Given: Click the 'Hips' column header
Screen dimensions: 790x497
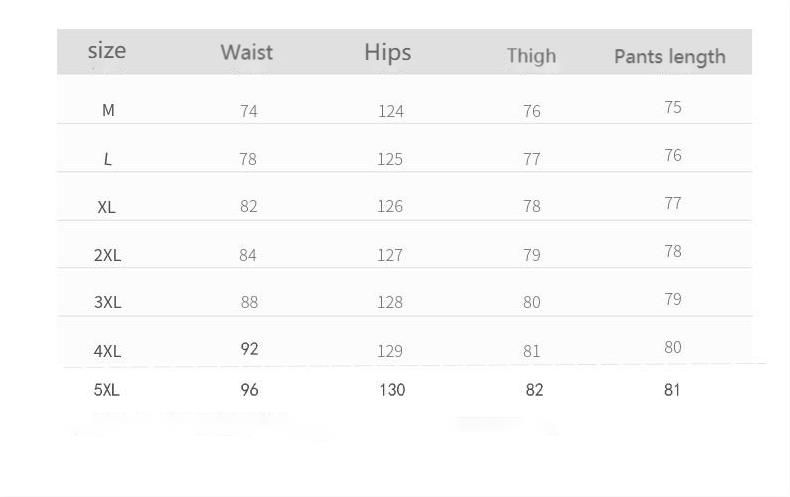Looking at the screenshot, I should (x=388, y=53).
